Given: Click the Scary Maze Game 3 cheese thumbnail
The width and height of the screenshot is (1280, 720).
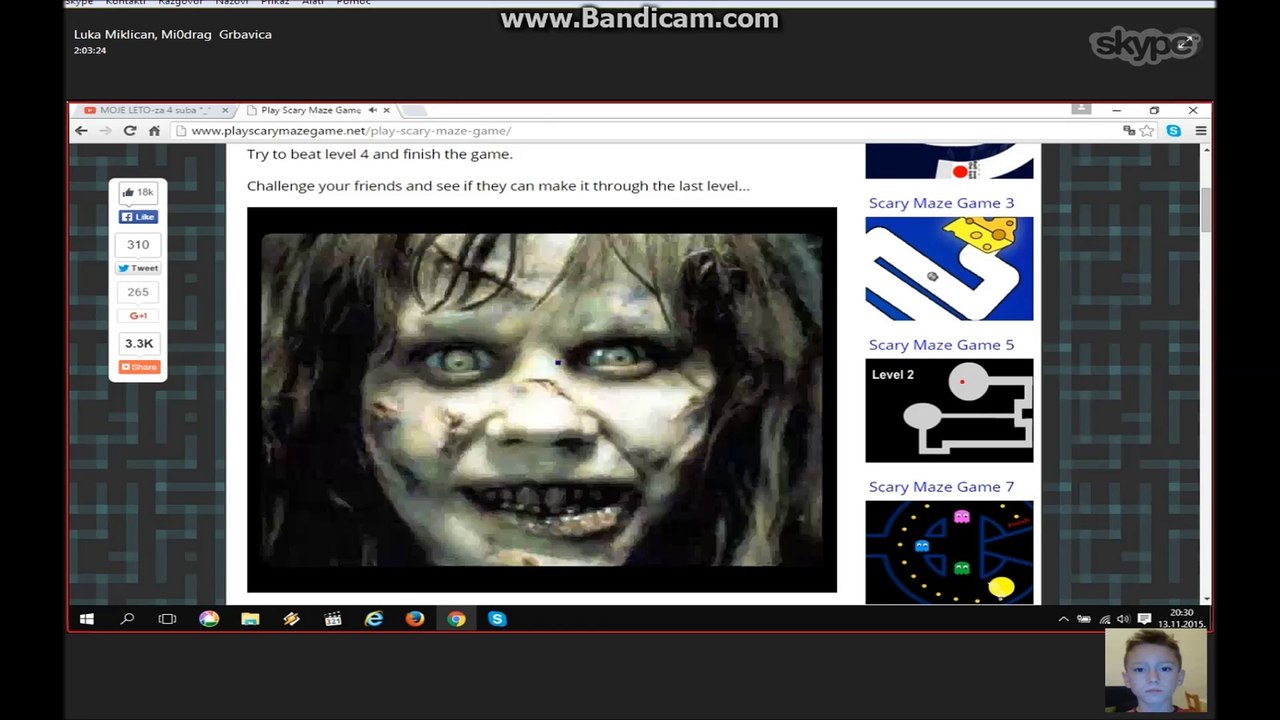Looking at the screenshot, I should [949, 269].
